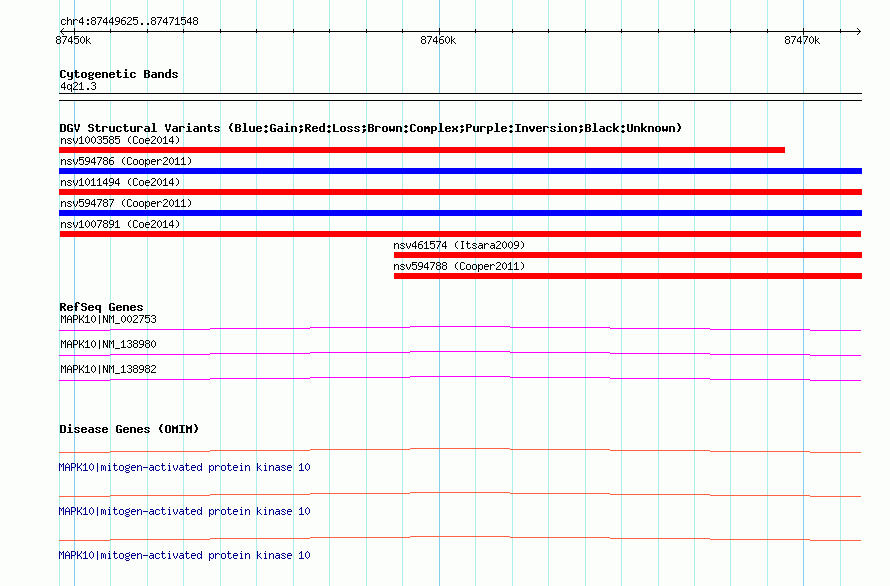
Task: Select the nsv461574 (Itsara2009) red bar
Action: (x=628, y=255)
